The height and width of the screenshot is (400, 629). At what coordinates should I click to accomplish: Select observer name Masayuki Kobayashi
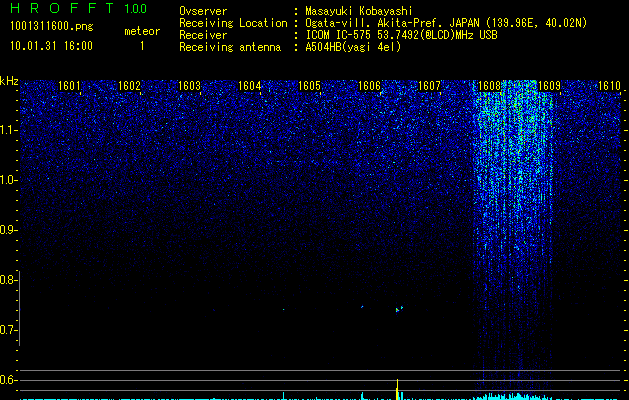coord(359,11)
